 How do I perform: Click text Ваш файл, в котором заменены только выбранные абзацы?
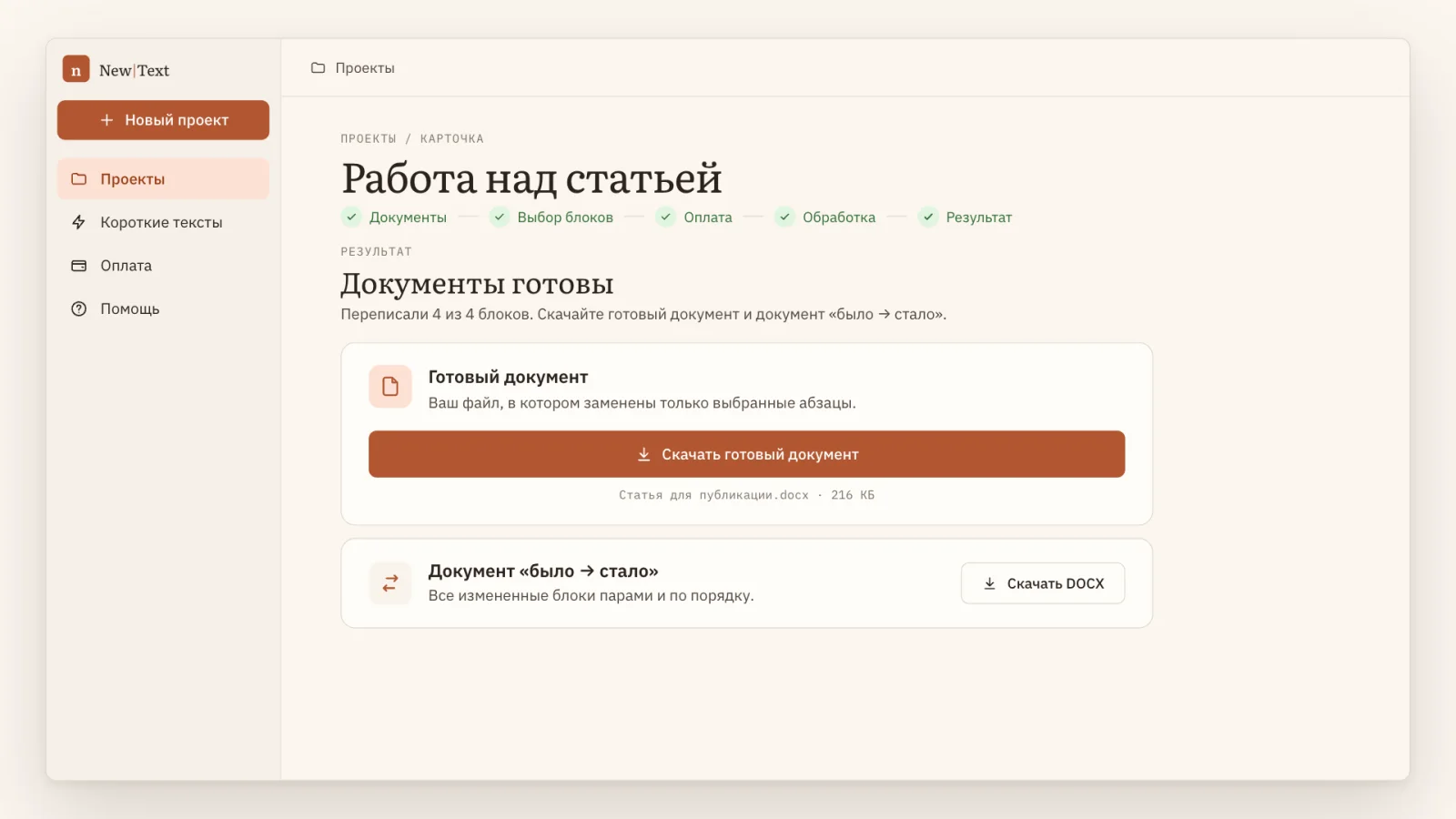click(642, 403)
